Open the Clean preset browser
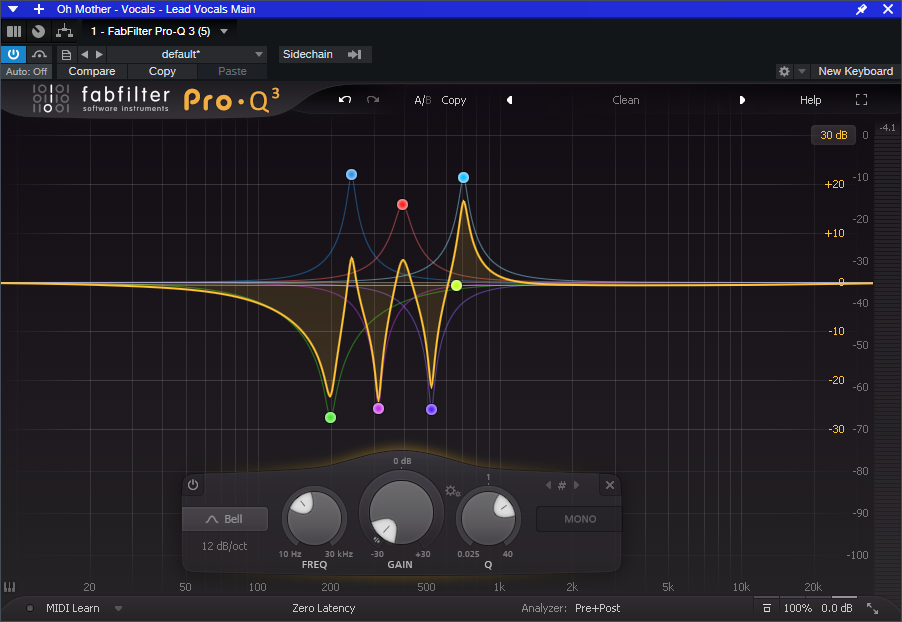 (x=625, y=100)
